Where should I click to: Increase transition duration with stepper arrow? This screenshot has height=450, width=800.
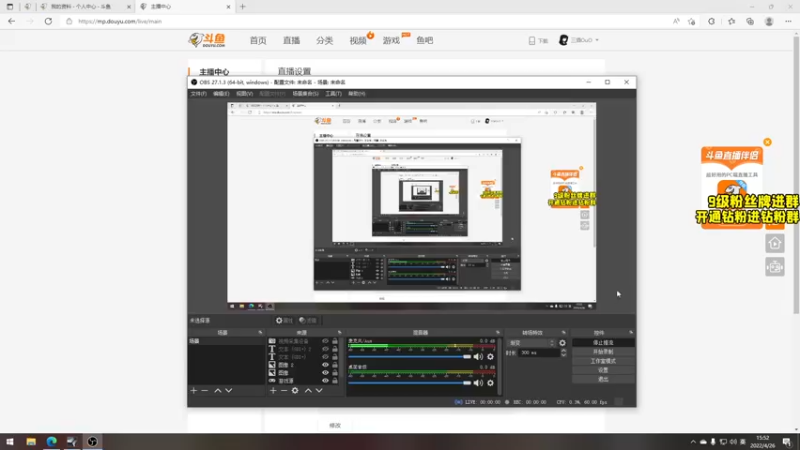(x=563, y=351)
